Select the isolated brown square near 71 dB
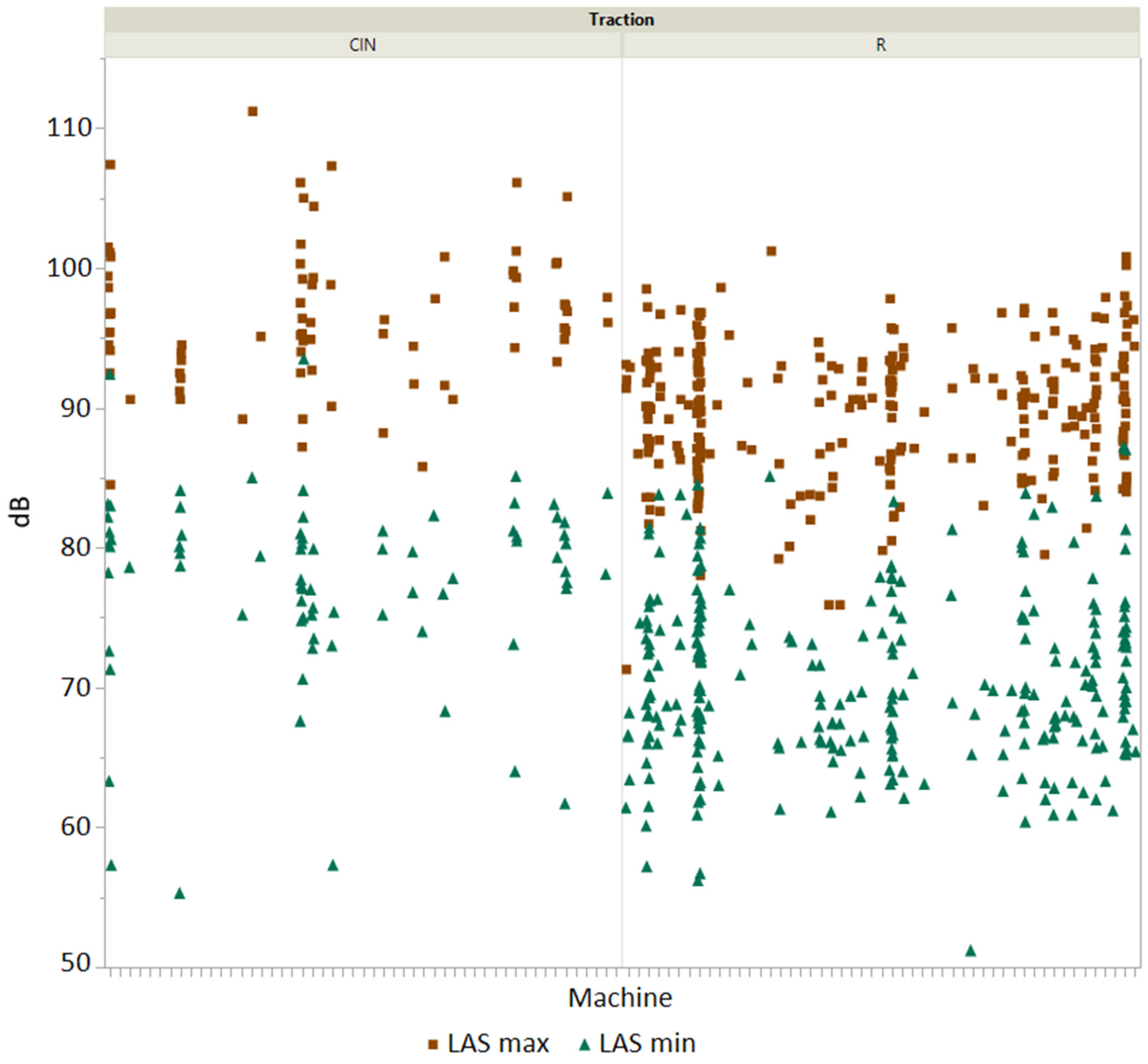 (x=626, y=669)
